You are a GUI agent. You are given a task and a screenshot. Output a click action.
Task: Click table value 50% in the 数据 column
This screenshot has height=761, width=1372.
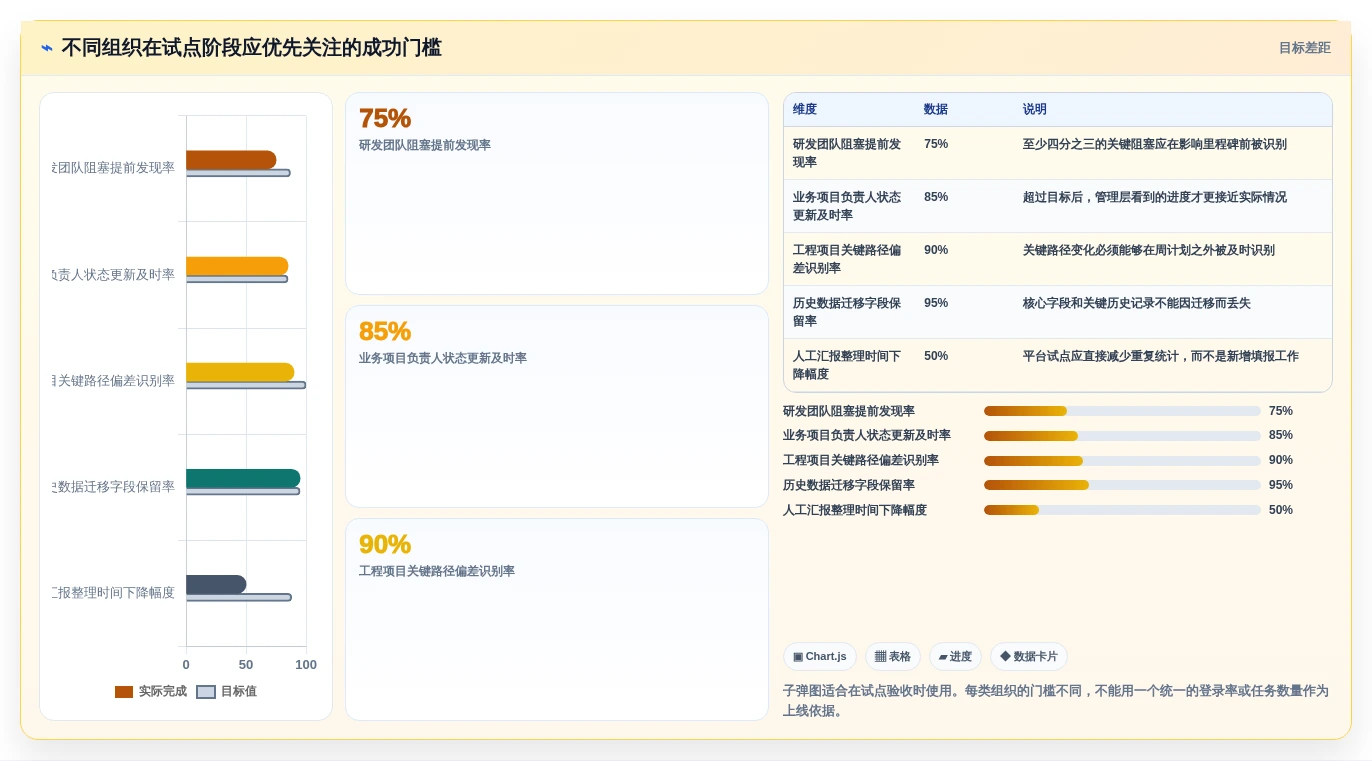(x=936, y=356)
